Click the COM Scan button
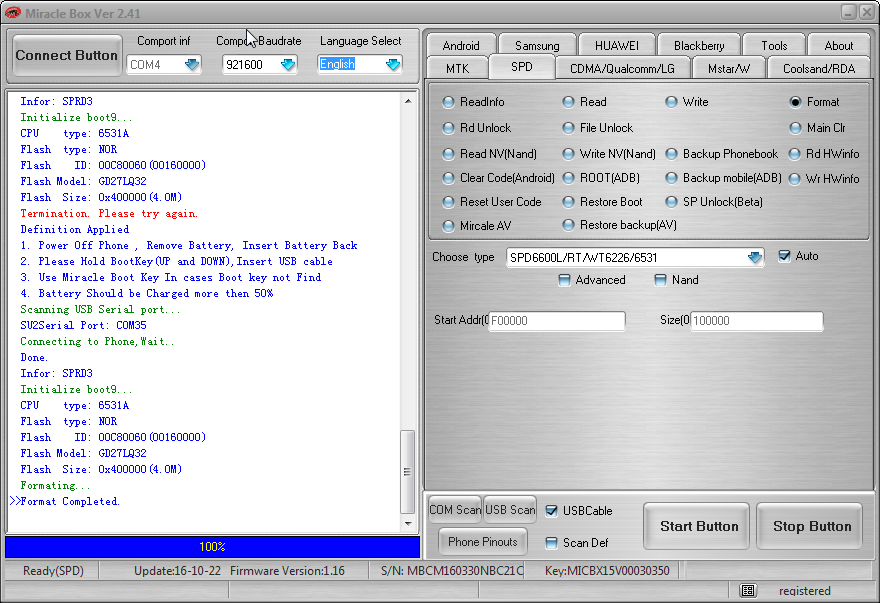Viewport: 880px width, 603px height. coord(455,510)
